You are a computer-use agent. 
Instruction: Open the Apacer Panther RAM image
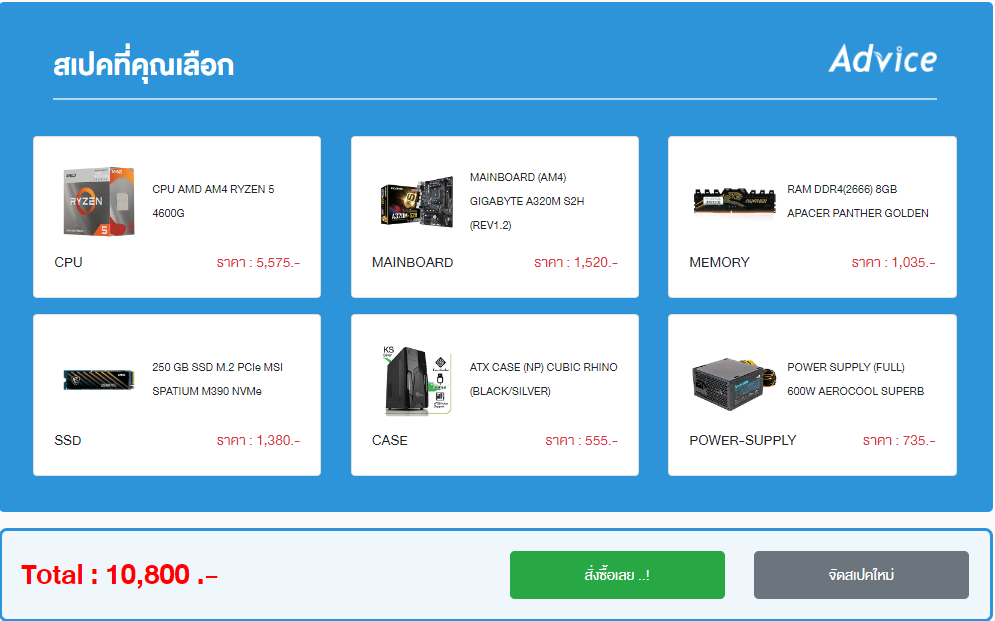click(x=735, y=202)
